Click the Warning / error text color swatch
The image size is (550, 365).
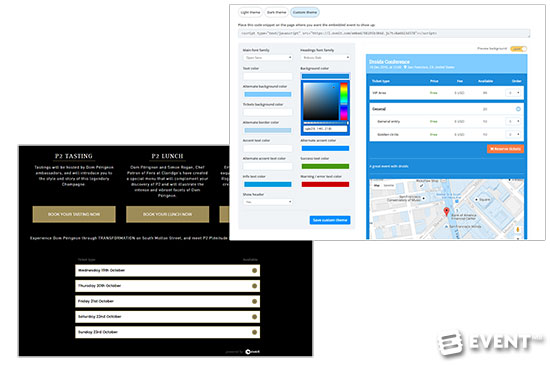pyautogui.click(x=325, y=184)
